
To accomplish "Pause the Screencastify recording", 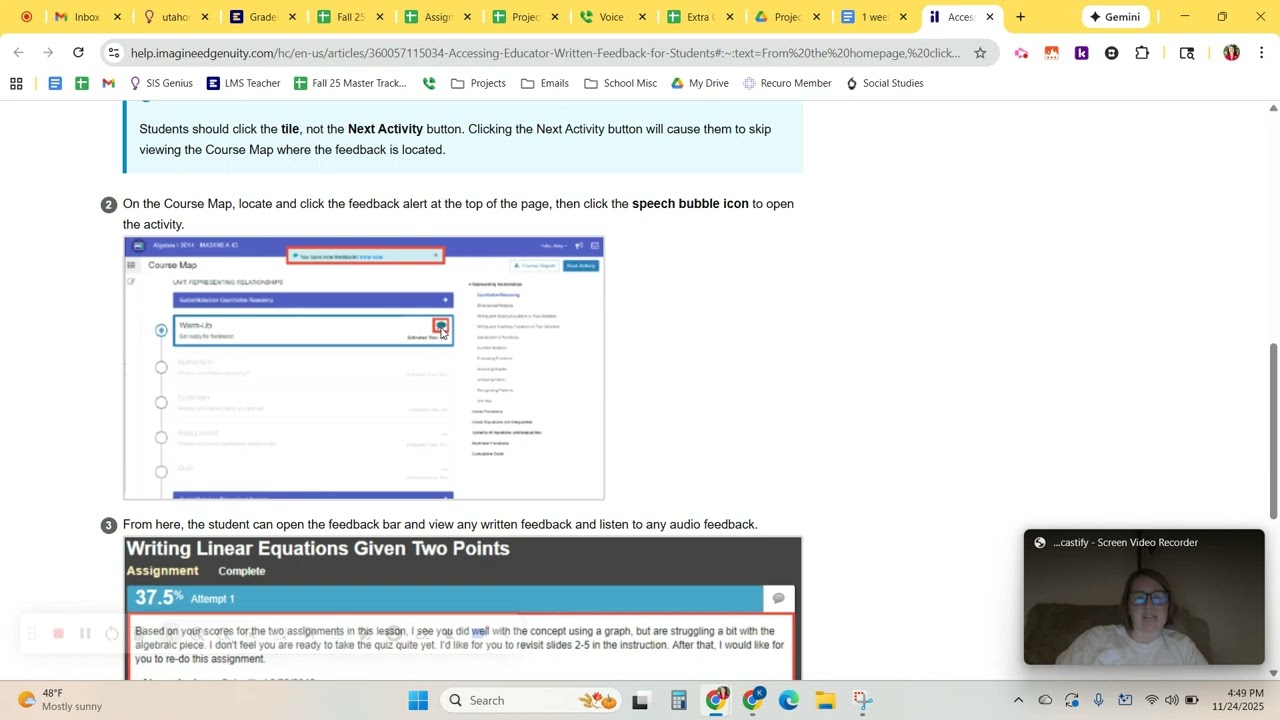I will coord(85,633).
